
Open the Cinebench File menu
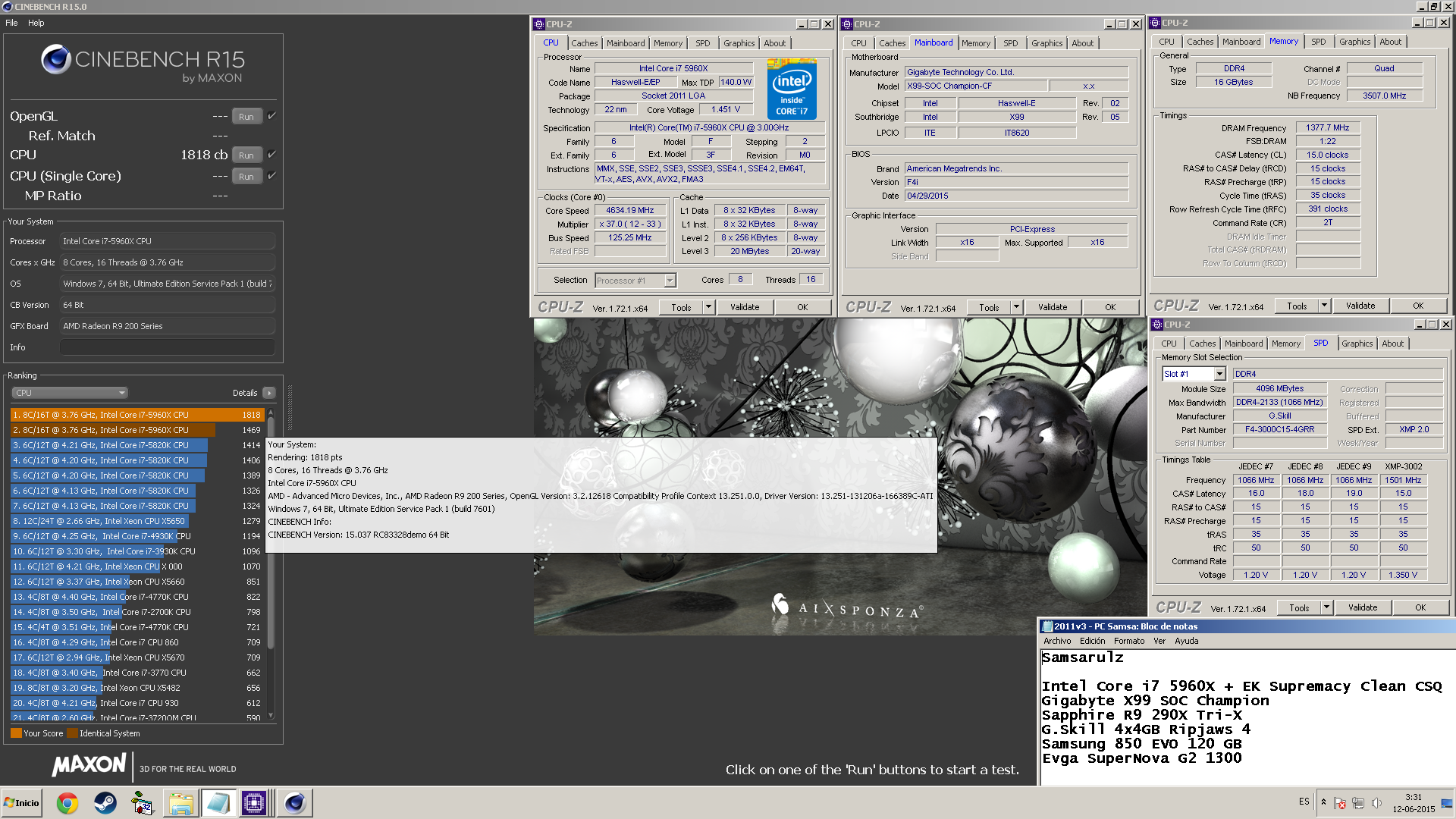[x=11, y=23]
